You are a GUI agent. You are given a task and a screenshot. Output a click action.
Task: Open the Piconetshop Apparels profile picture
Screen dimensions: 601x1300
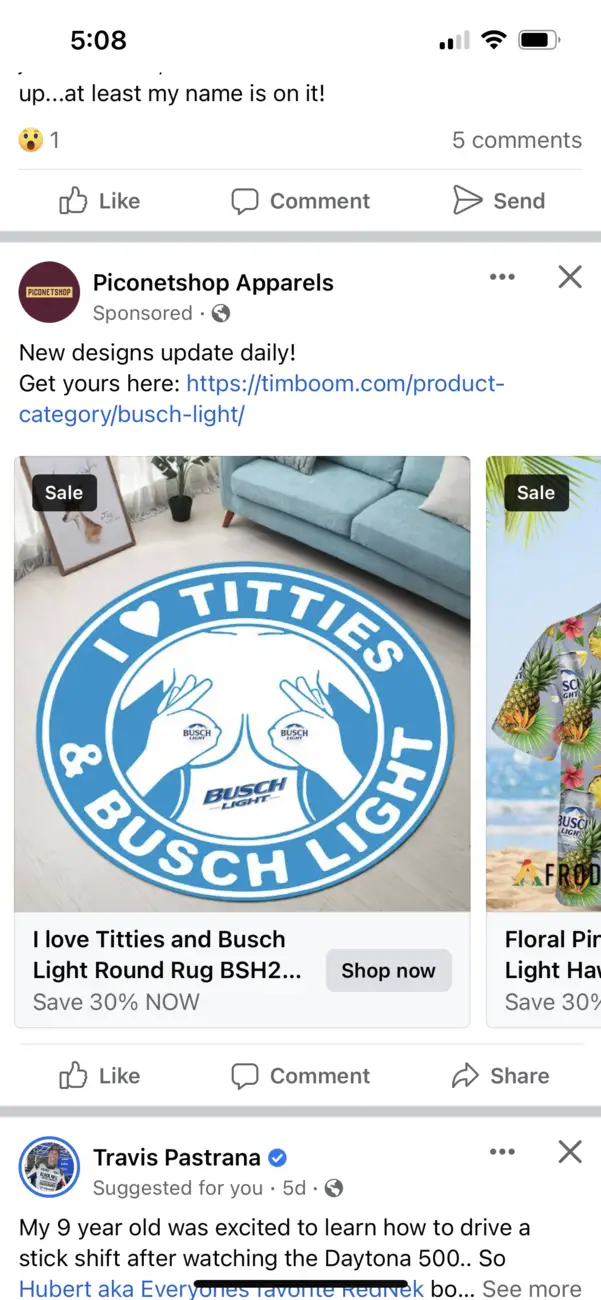(49, 292)
